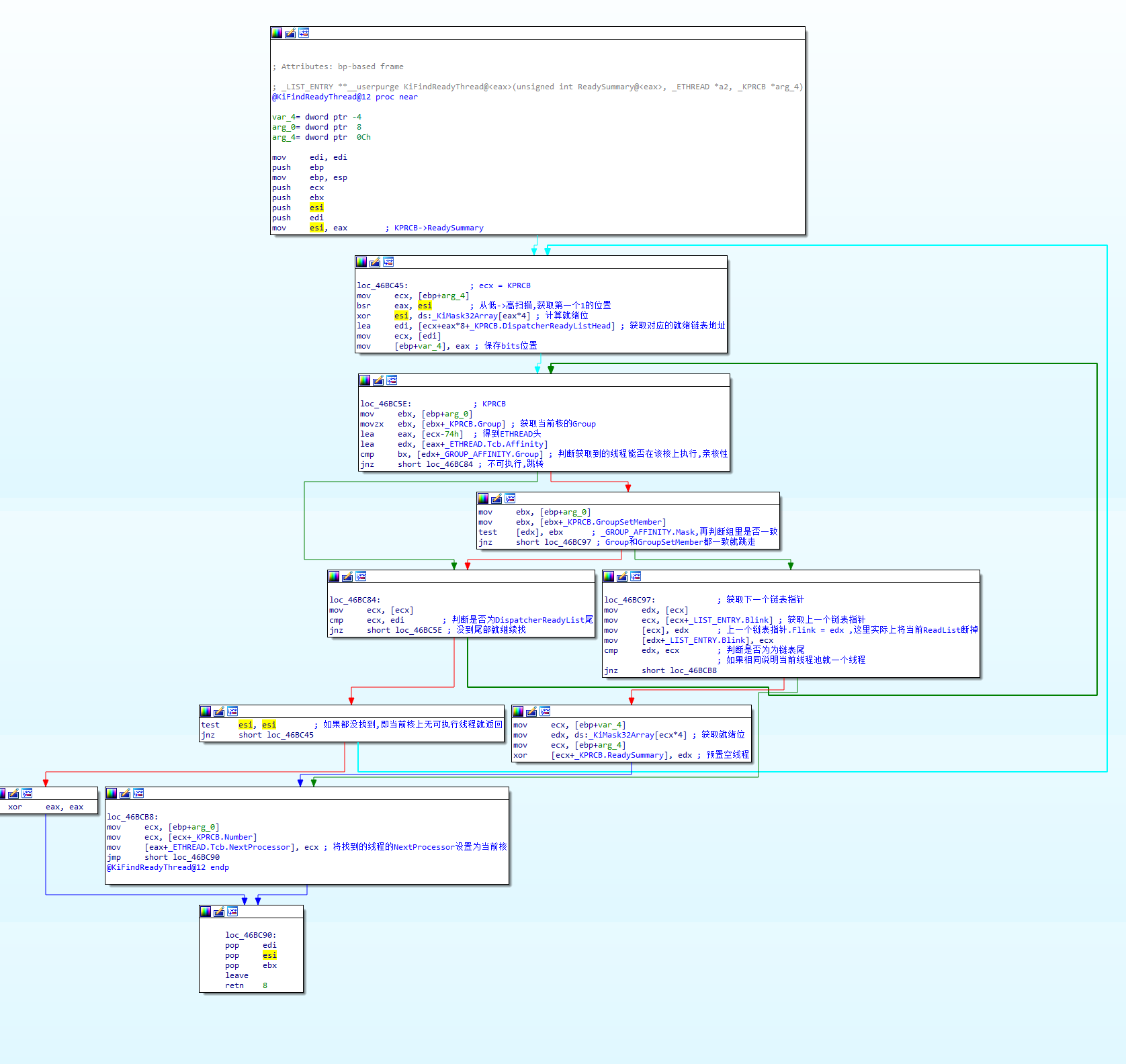
Task: Click the pencil edit icon on the KiFindReadyThread entry node
Action: (x=290, y=33)
